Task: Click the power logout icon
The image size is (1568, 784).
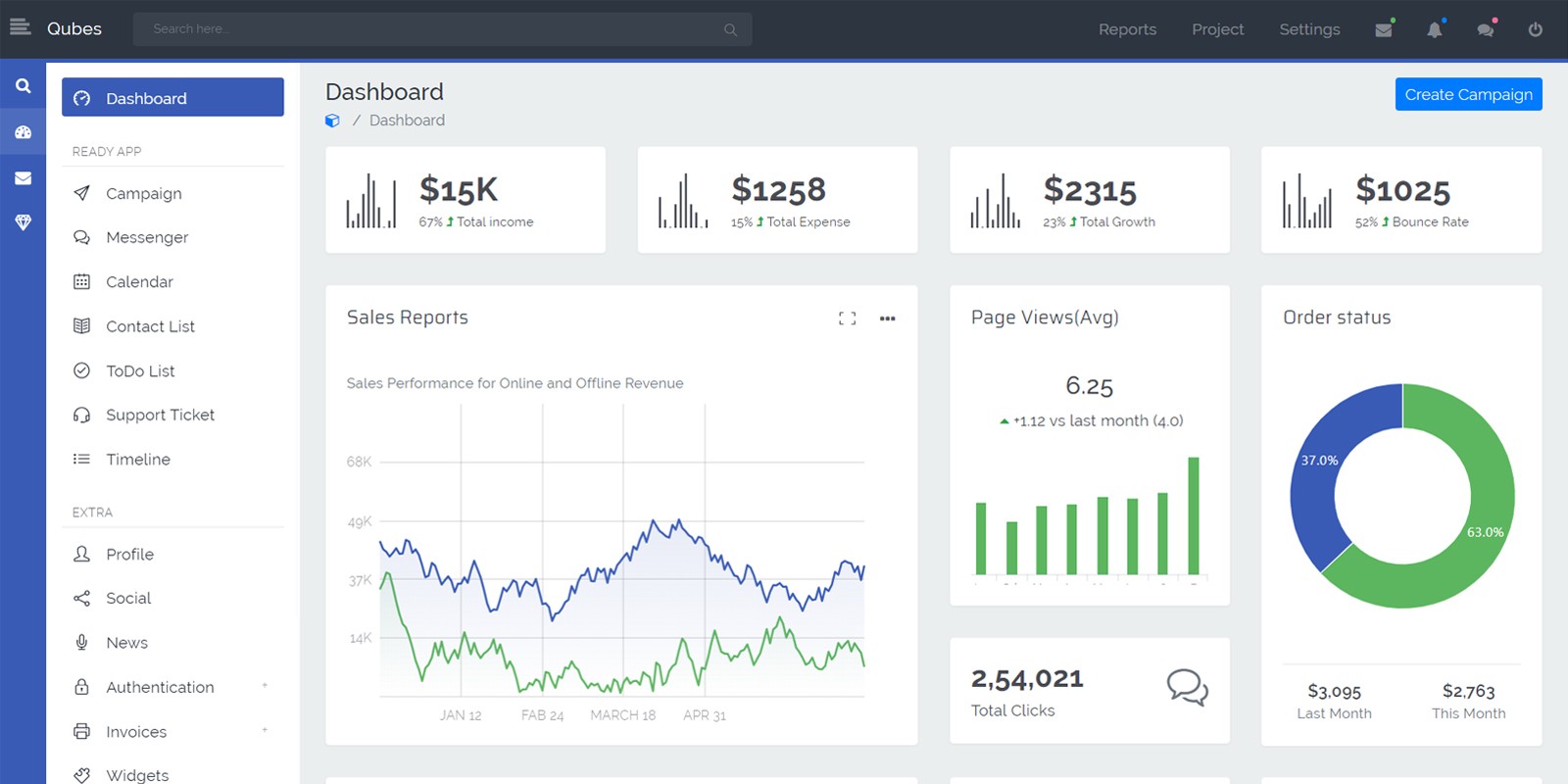Action: coord(1536,29)
